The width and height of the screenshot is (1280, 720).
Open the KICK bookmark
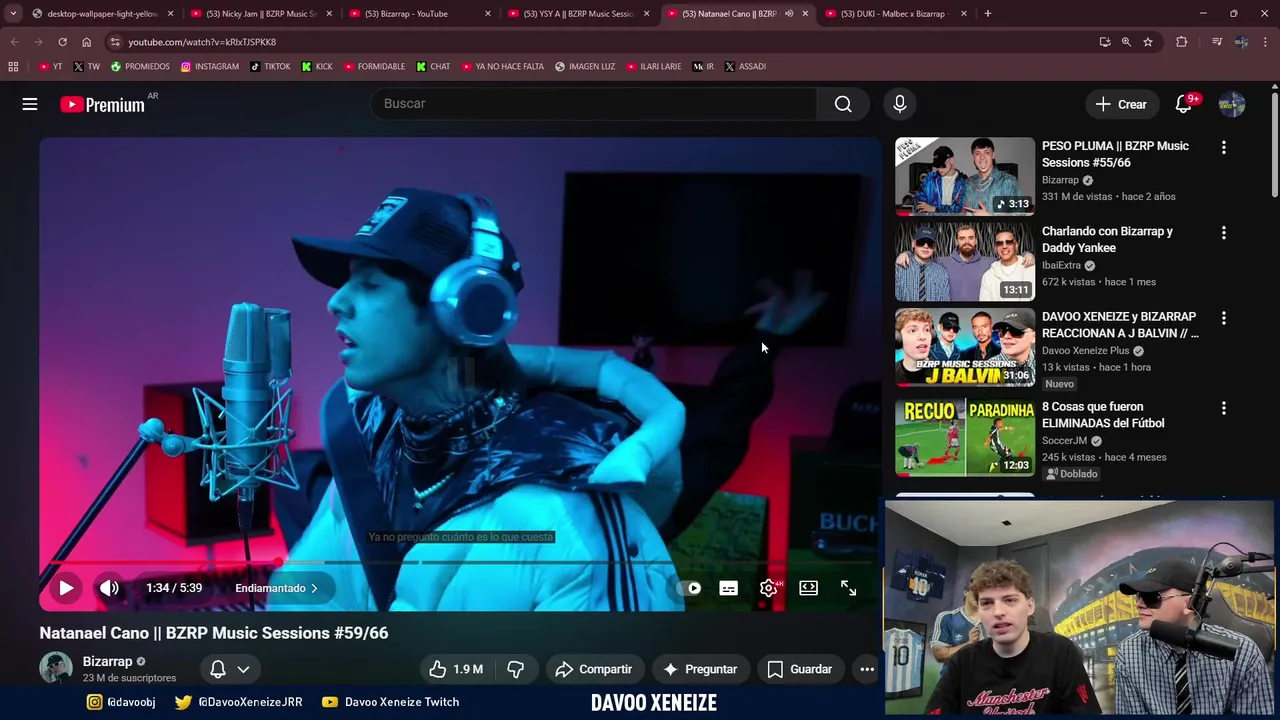click(317, 67)
